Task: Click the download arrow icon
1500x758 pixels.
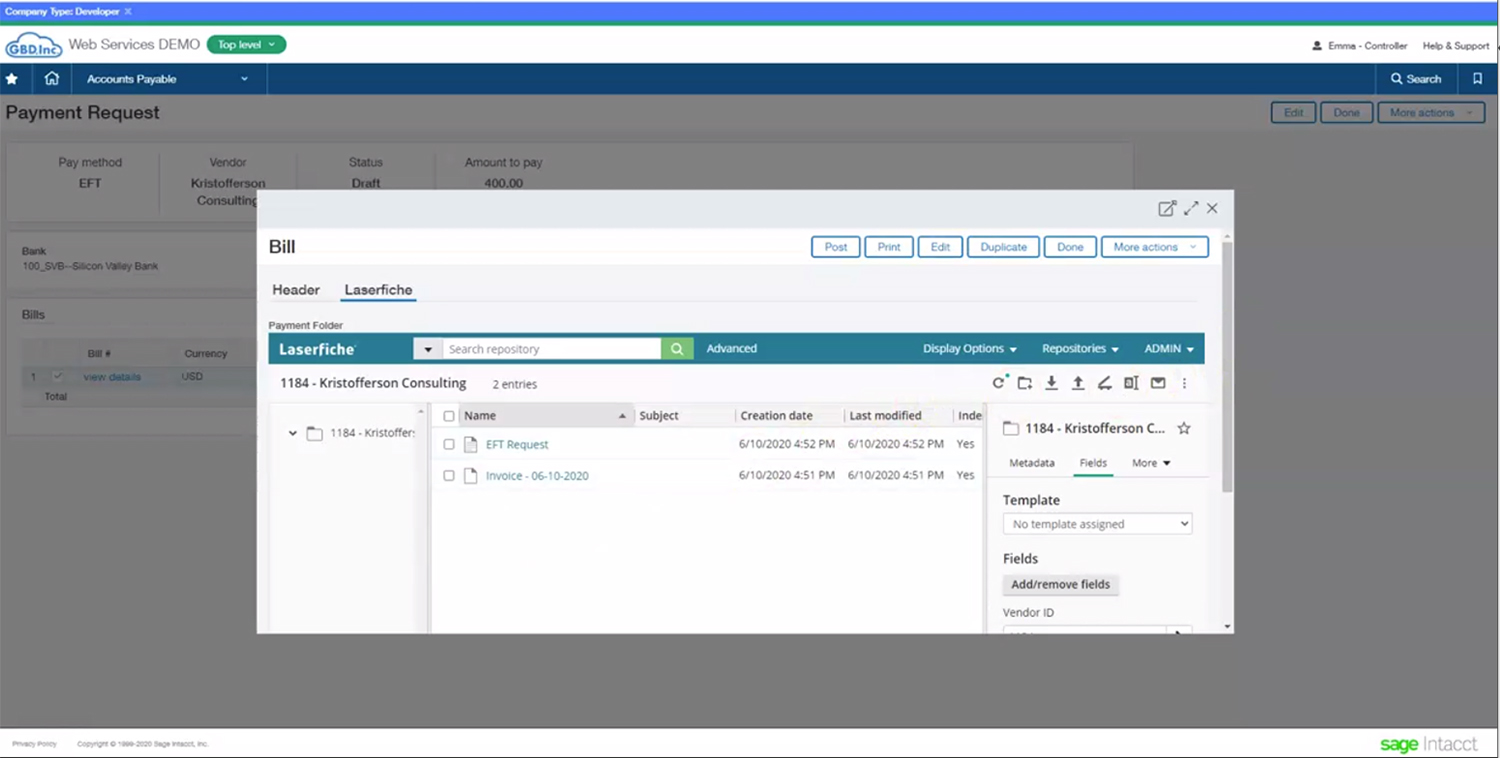Action: click(x=1051, y=383)
